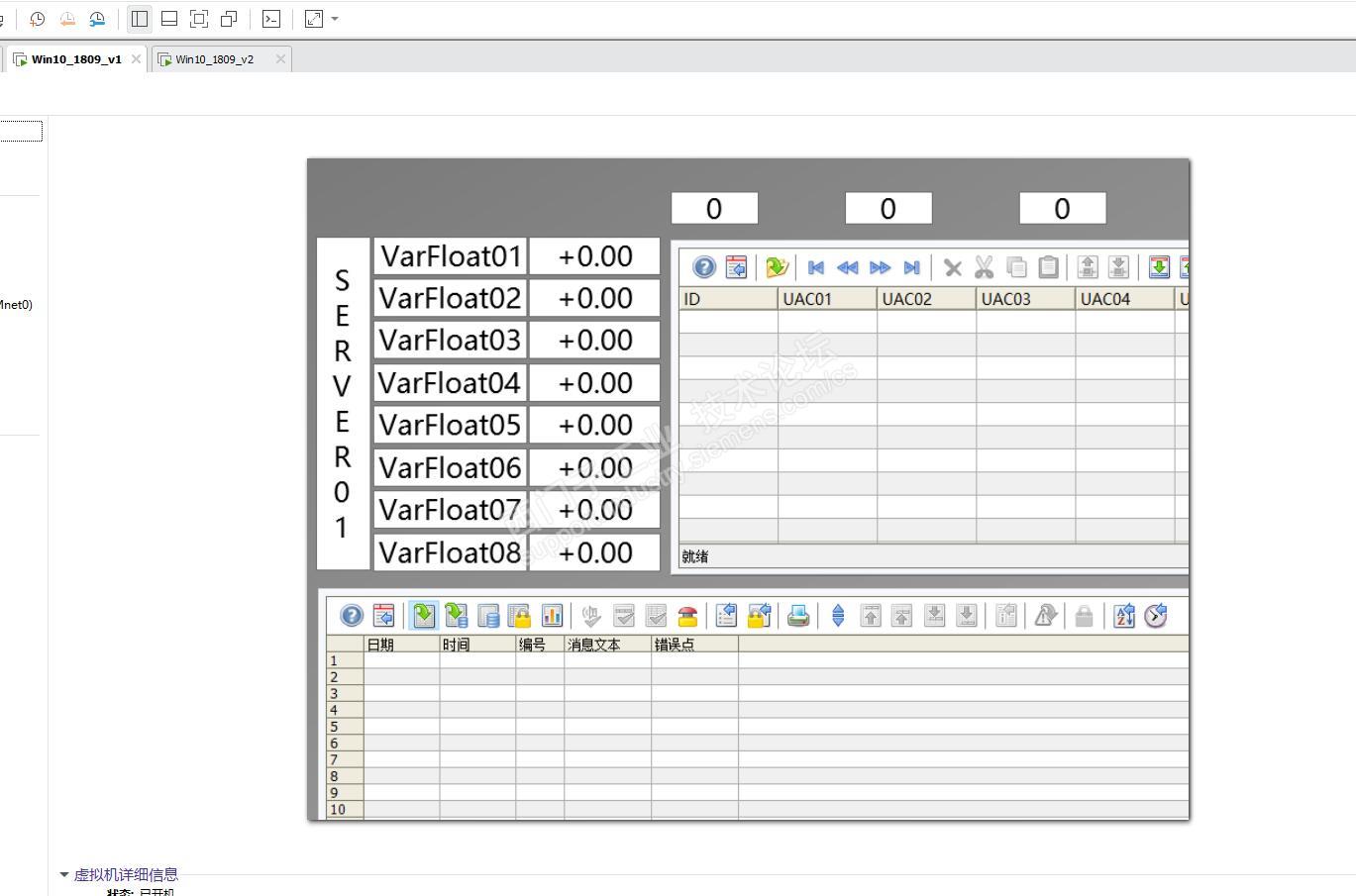1356x896 pixels.
Task: Open the configuration dialog in UAC table toolbar
Action: [x=736, y=267]
